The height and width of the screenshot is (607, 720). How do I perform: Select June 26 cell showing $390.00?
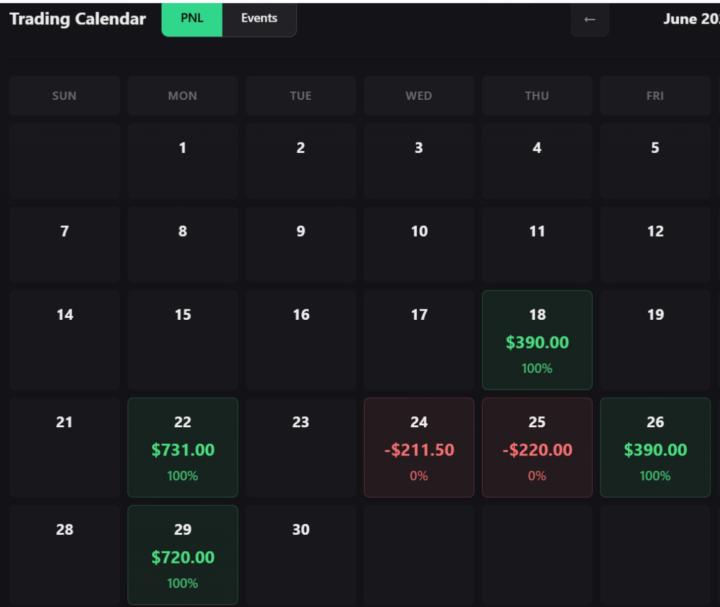point(655,447)
